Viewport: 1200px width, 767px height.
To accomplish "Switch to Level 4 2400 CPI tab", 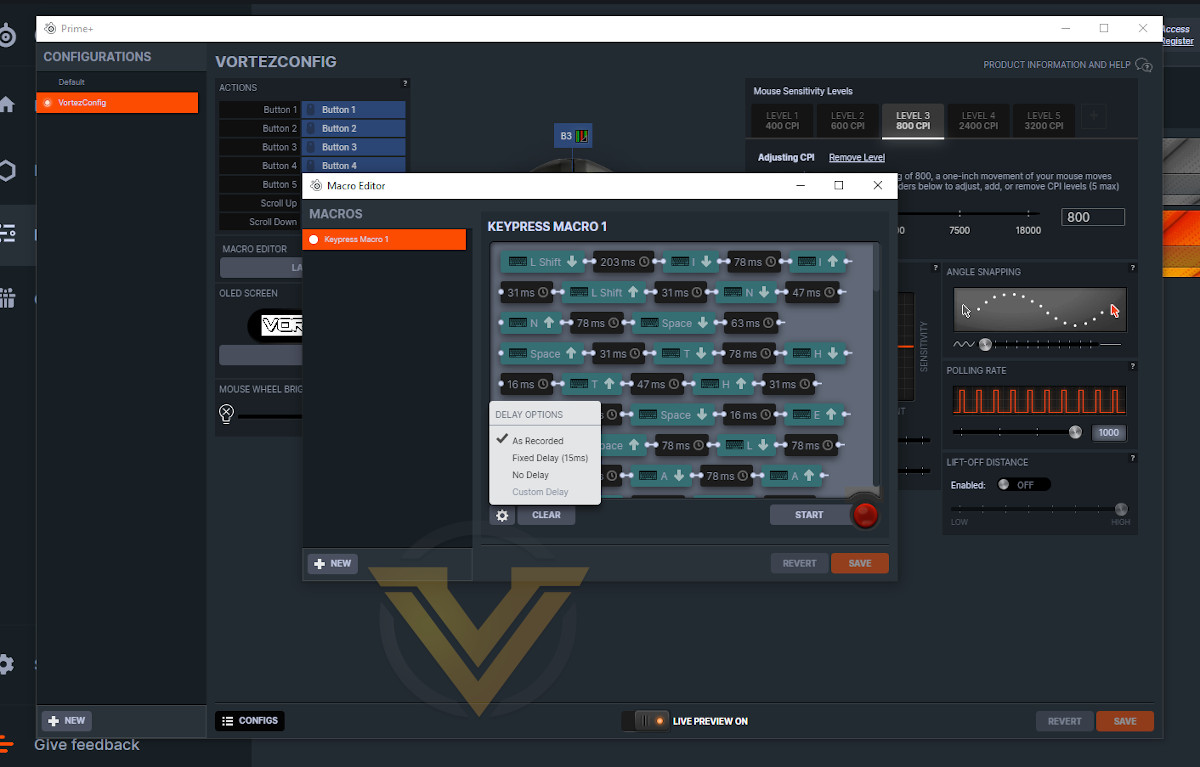I will (x=978, y=121).
